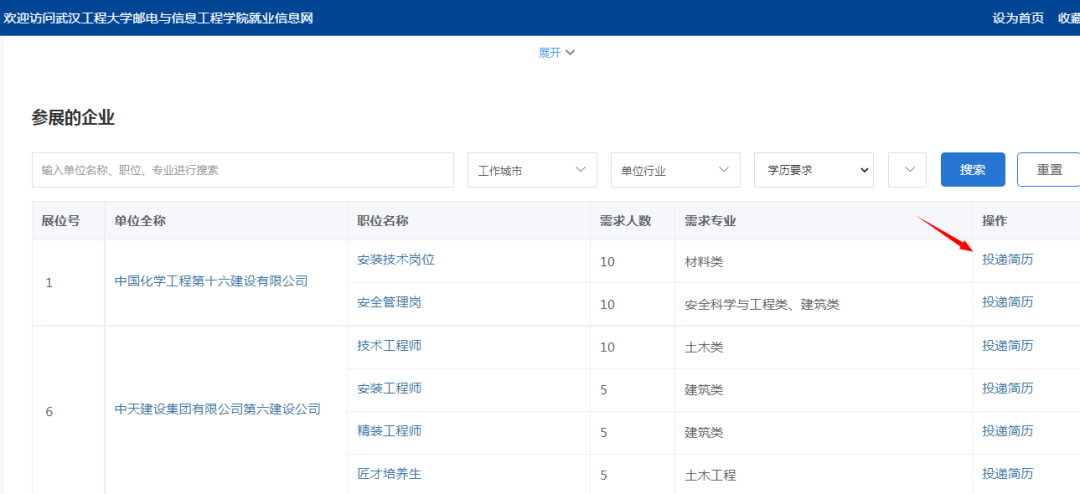Click 投递简历 for 安全管理岗

1007,302
